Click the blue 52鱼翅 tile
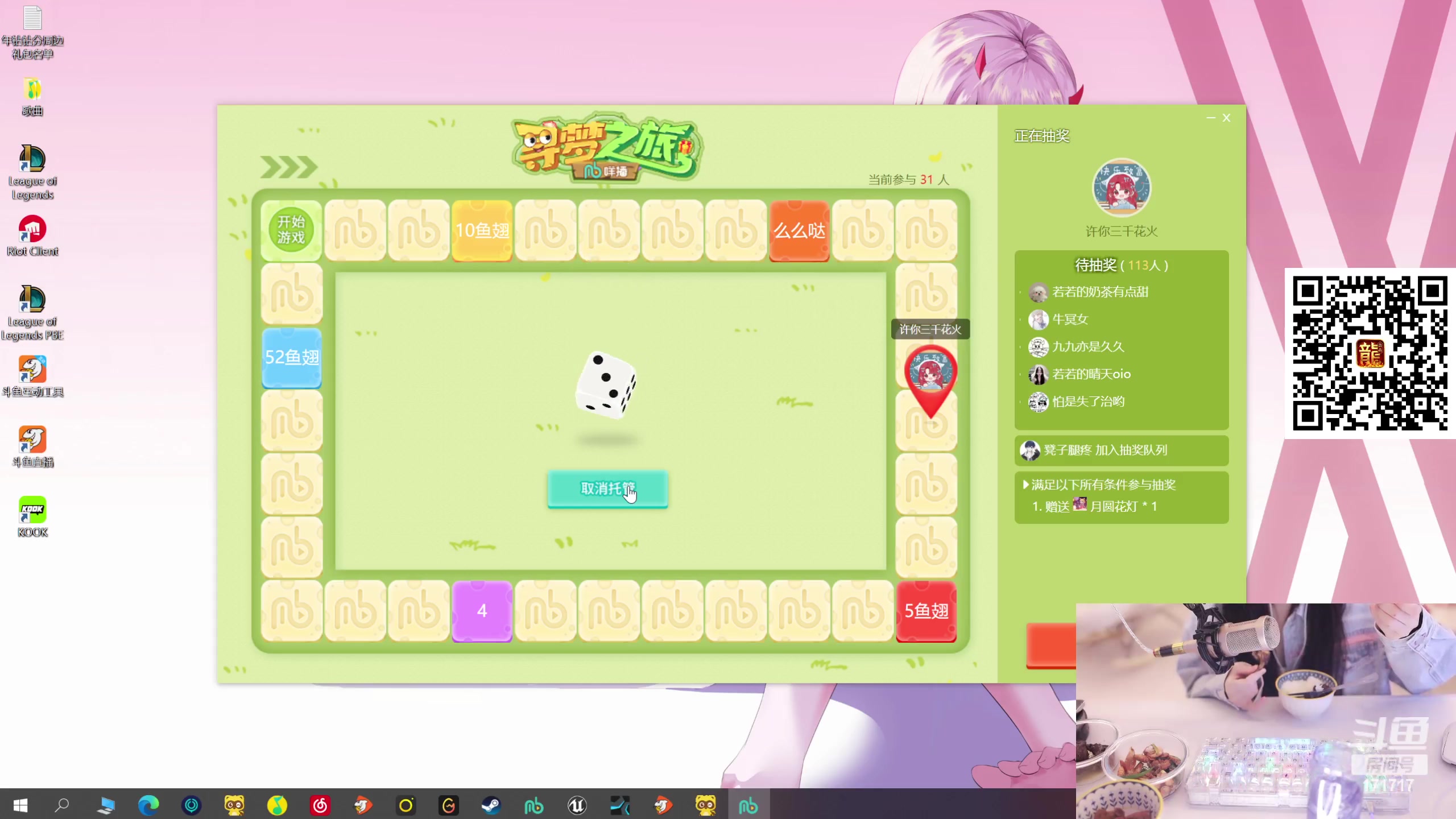Image resolution: width=1456 pixels, height=819 pixels. 292,357
